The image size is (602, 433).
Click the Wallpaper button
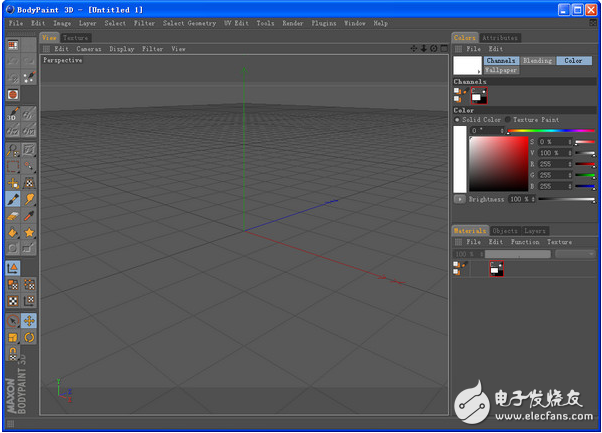click(502, 71)
